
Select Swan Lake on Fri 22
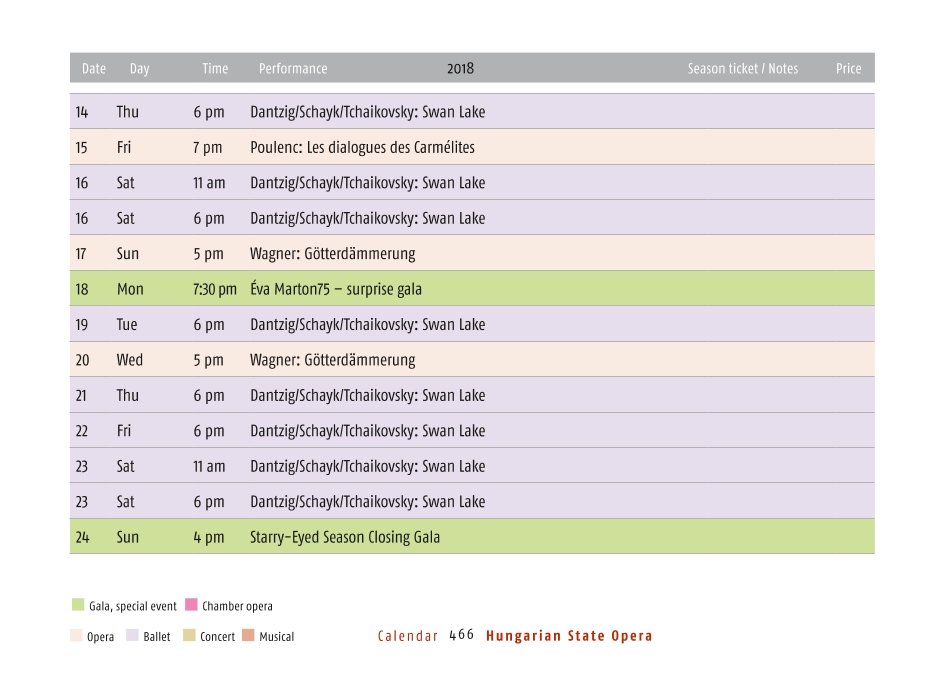tap(472, 430)
